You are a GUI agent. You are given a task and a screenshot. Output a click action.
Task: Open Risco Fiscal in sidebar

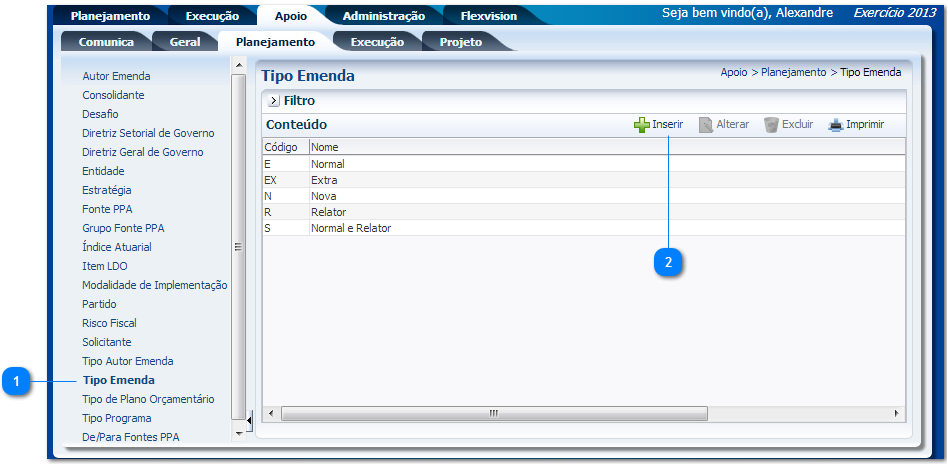point(109,323)
